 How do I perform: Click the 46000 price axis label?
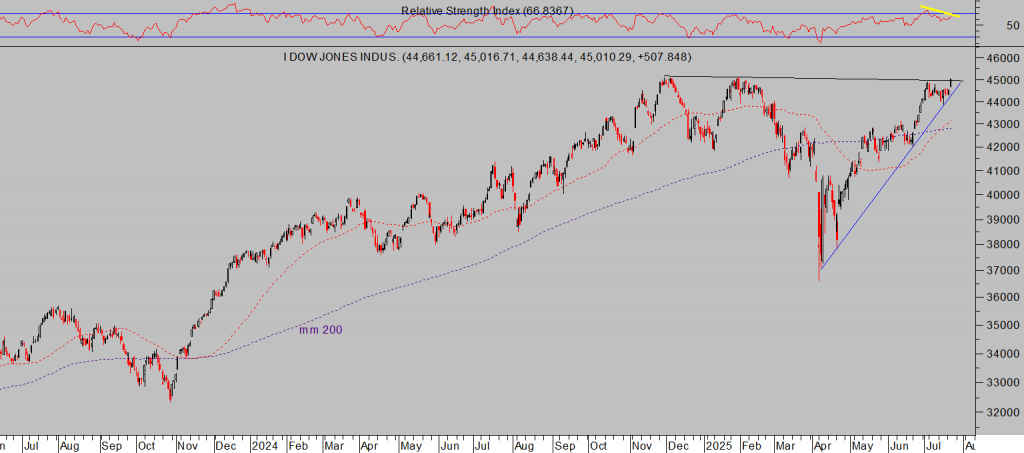pyautogui.click(x=1001, y=58)
